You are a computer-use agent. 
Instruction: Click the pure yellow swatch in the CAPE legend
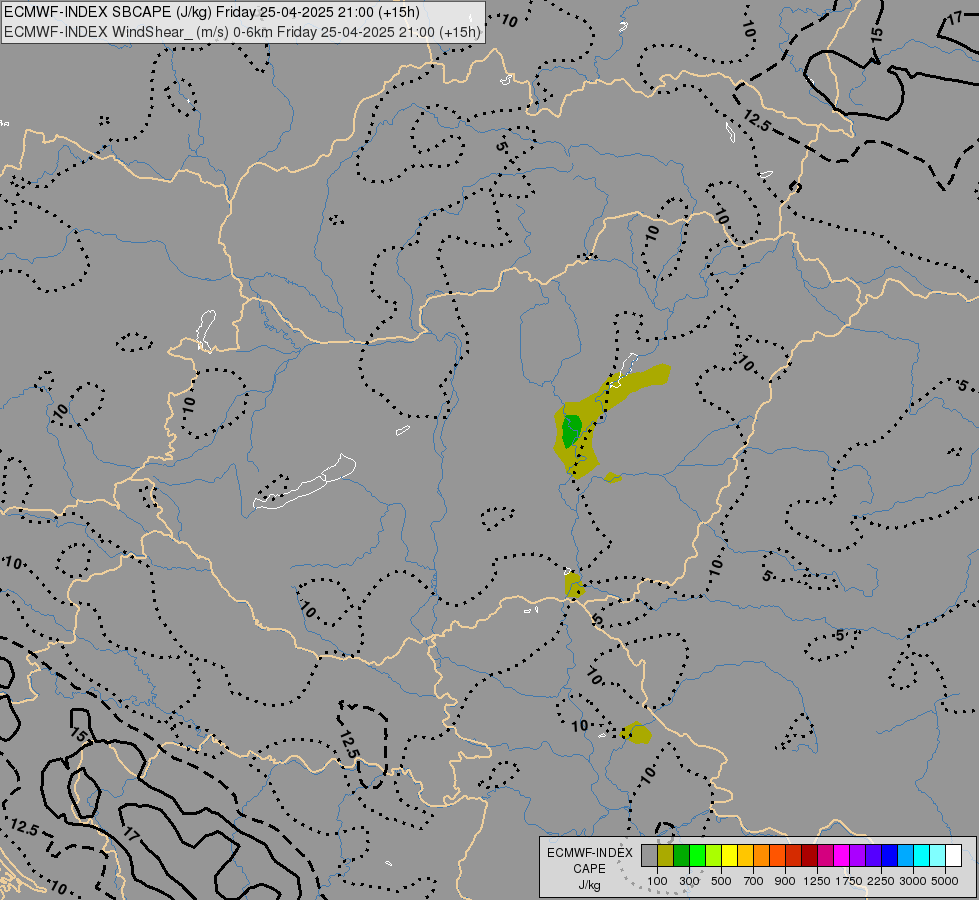click(729, 855)
